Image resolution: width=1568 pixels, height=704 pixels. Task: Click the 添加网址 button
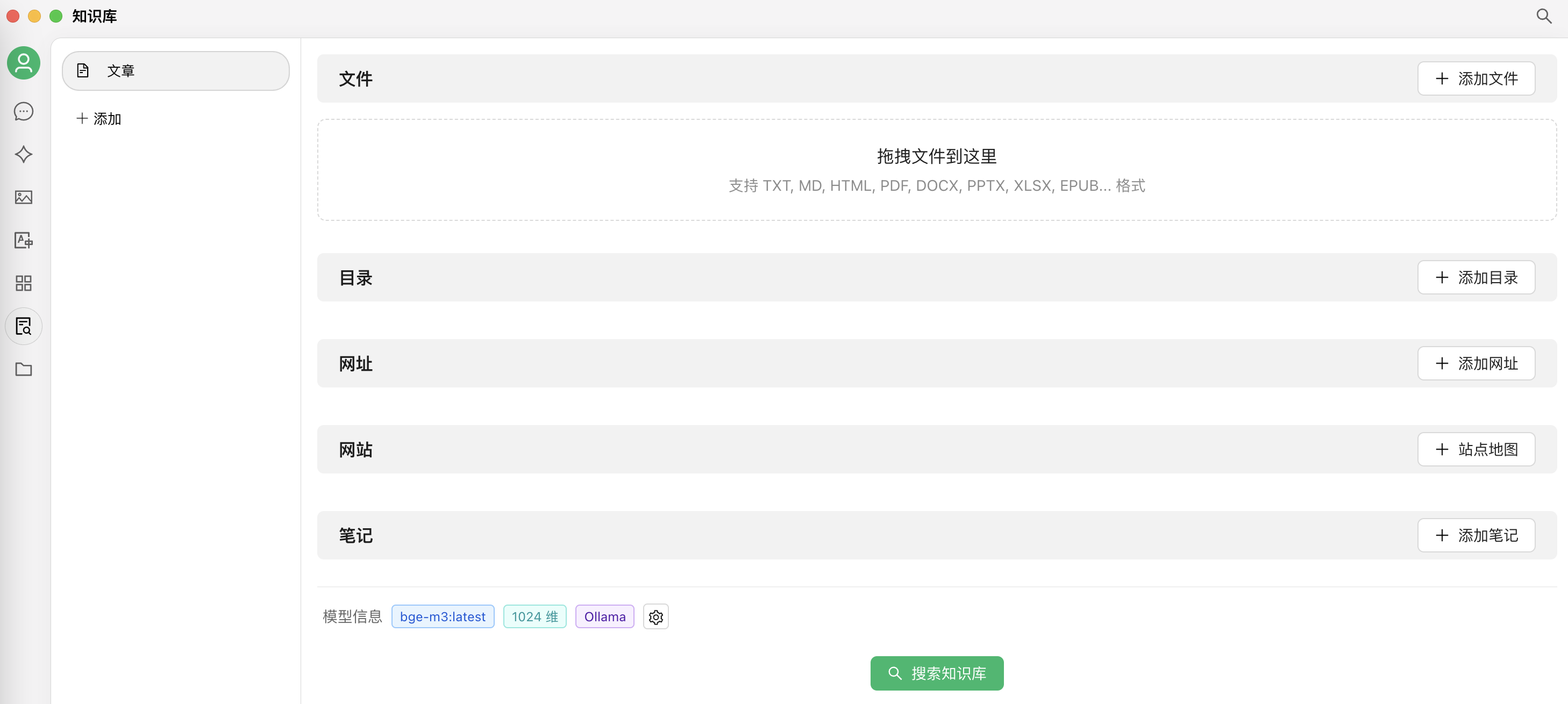point(1476,363)
